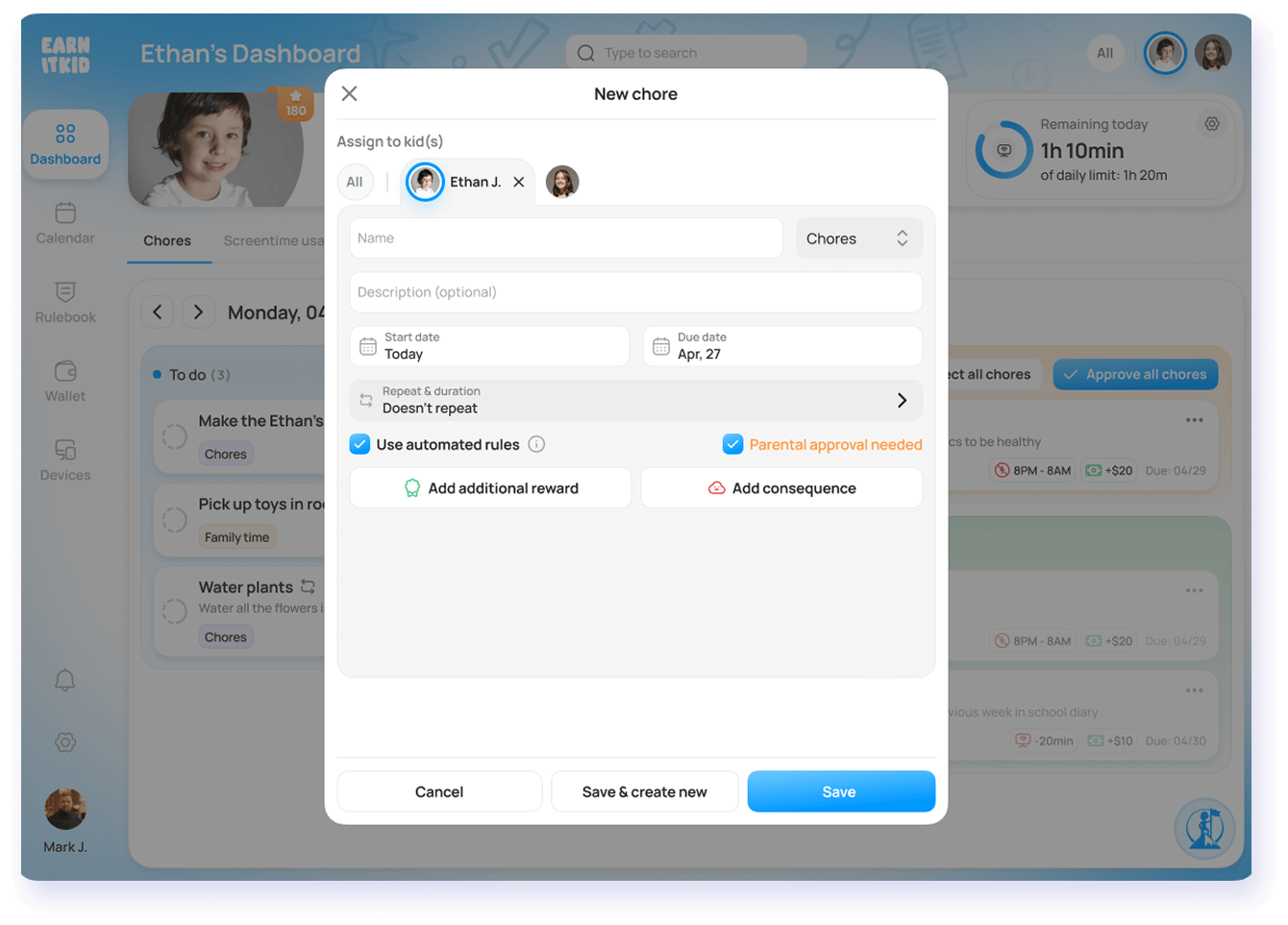Open the Chores category dropdown

point(858,238)
